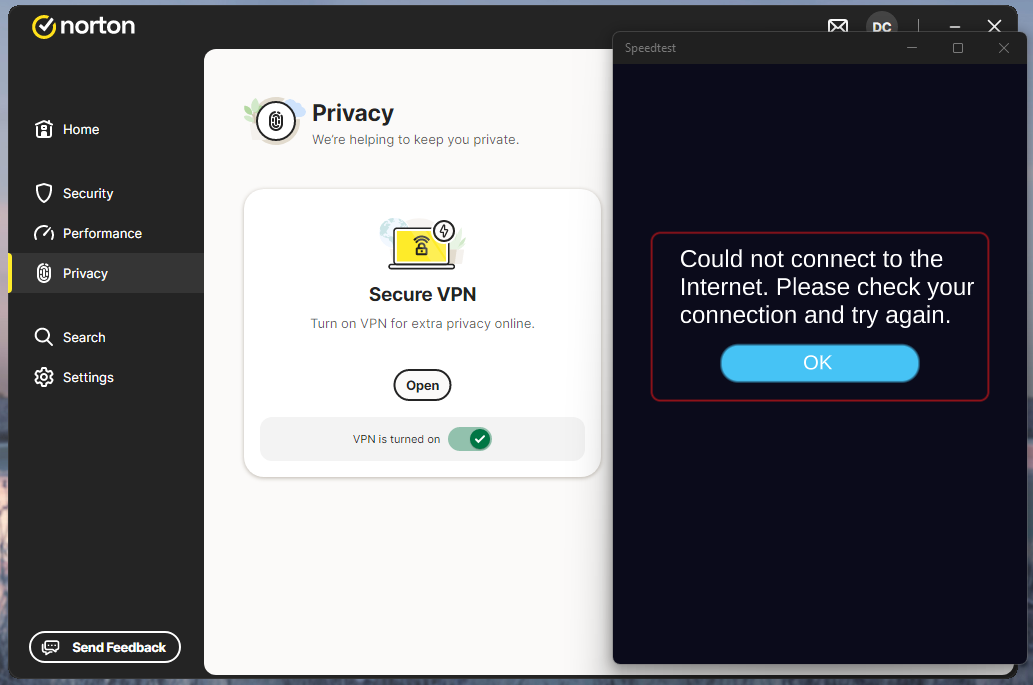Click the Security shield icon
1033x685 pixels.
(43, 193)
